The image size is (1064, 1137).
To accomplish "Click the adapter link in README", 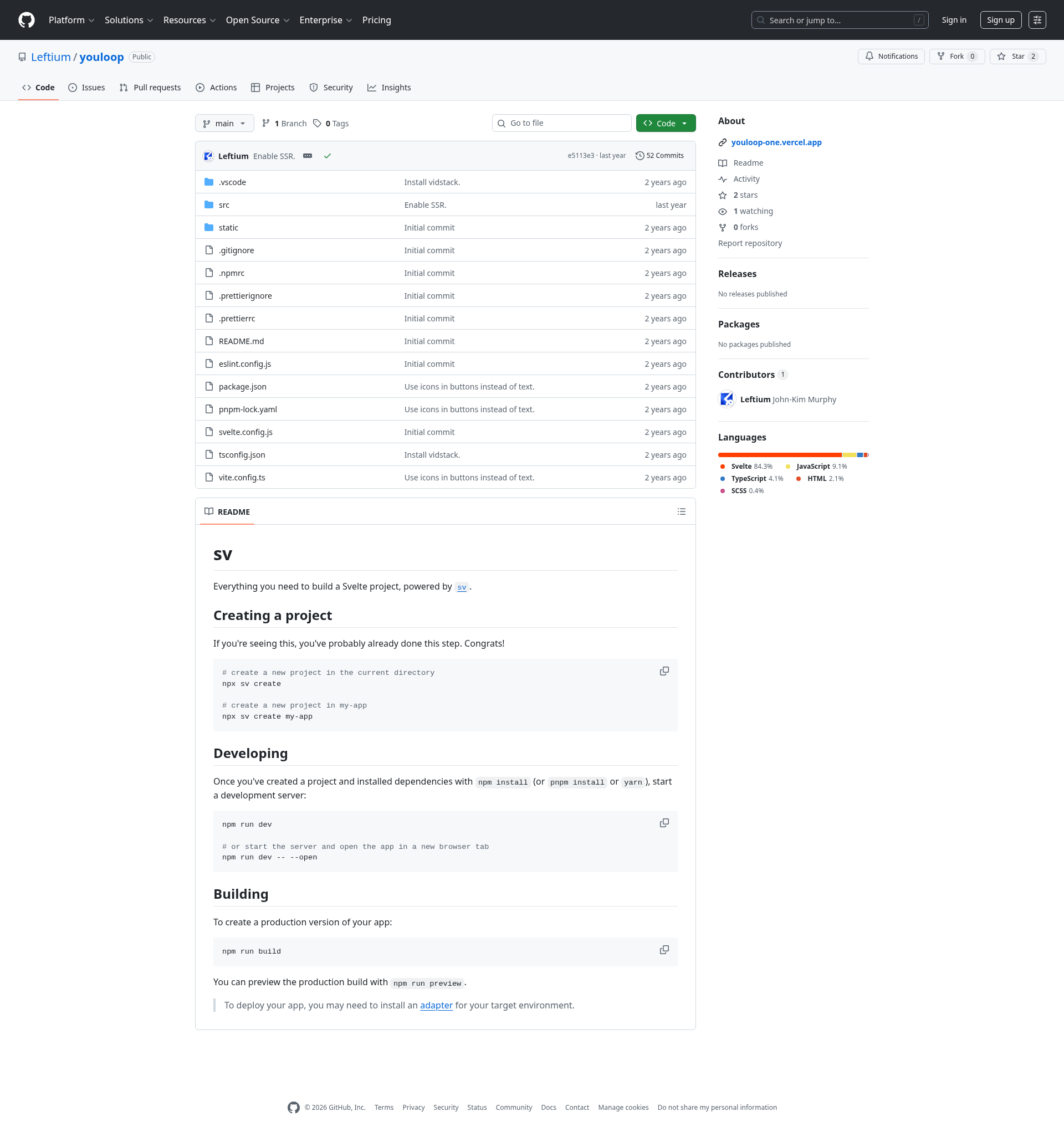I will pos(436,1006).
